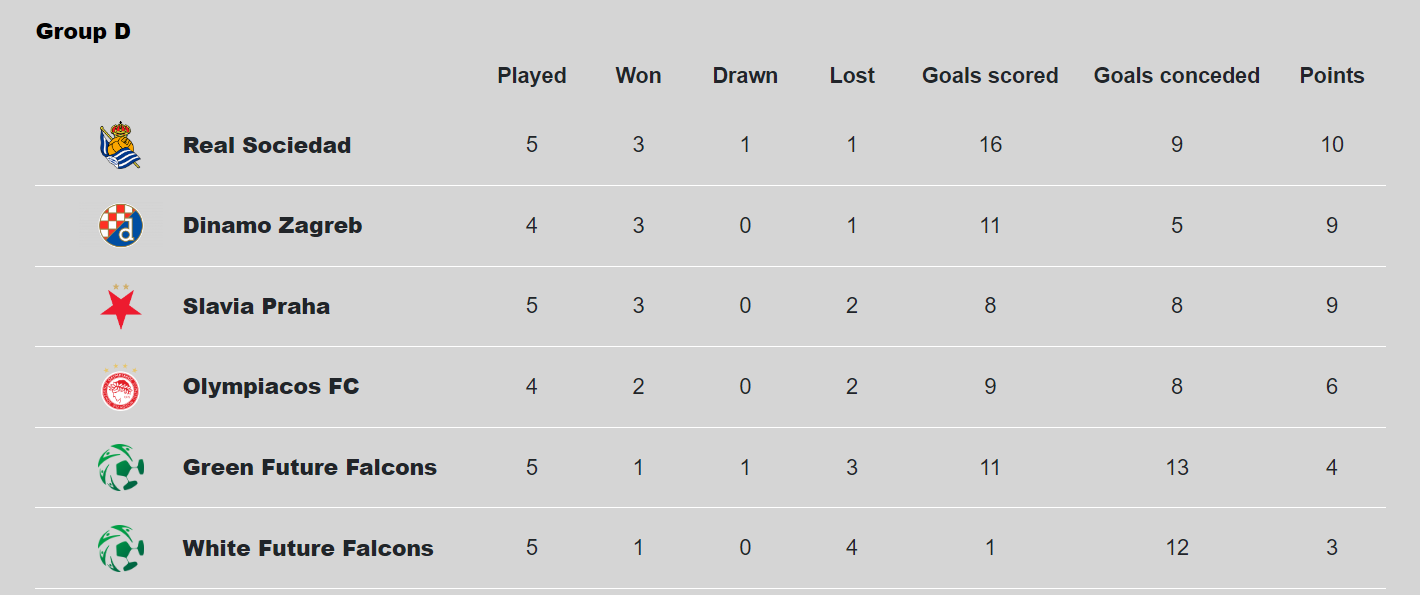The width and height of the screenshot is (1420, 595).
Task: Click the Goals conceded column header
Action: pyautogui.click(x=1177, y=76)
